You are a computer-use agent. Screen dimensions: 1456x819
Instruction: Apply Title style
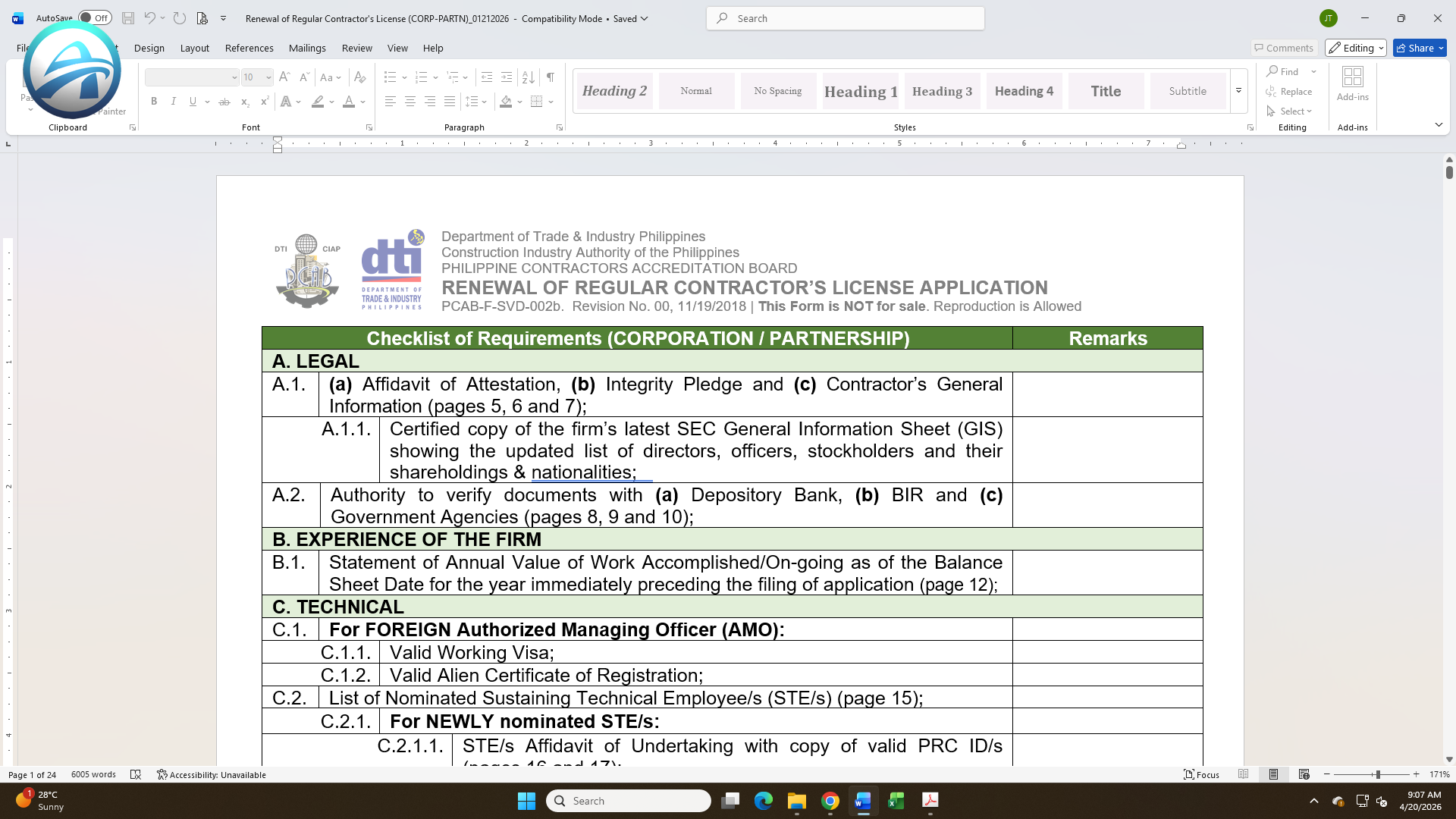tap(1106, 91)
